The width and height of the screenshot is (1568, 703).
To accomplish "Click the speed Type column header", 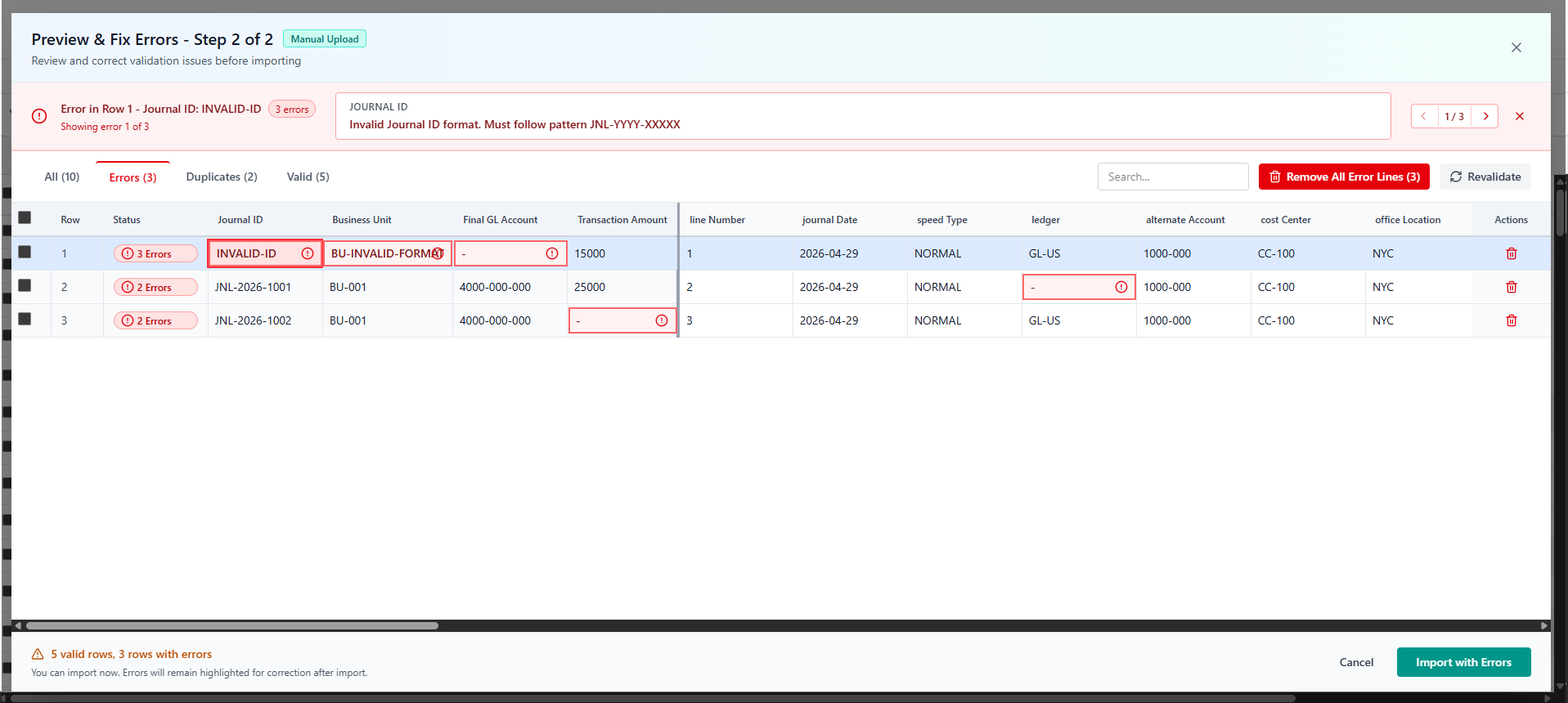I will [x=942, y=220].
